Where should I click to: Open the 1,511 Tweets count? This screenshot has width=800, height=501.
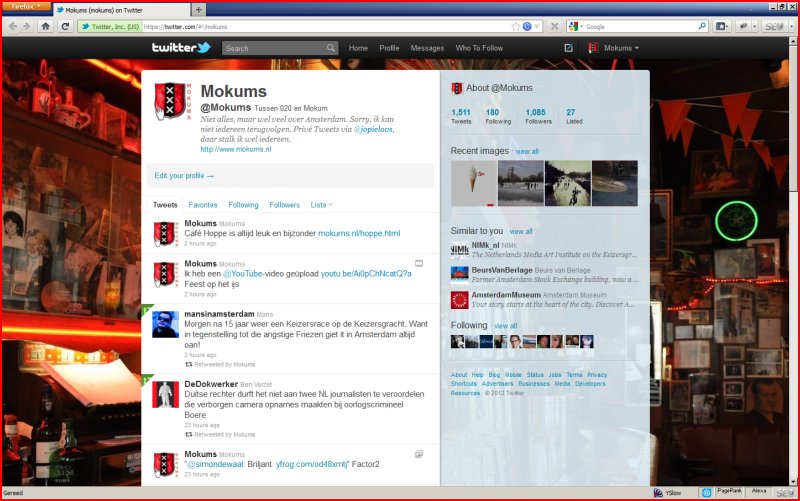pos(461,116)
